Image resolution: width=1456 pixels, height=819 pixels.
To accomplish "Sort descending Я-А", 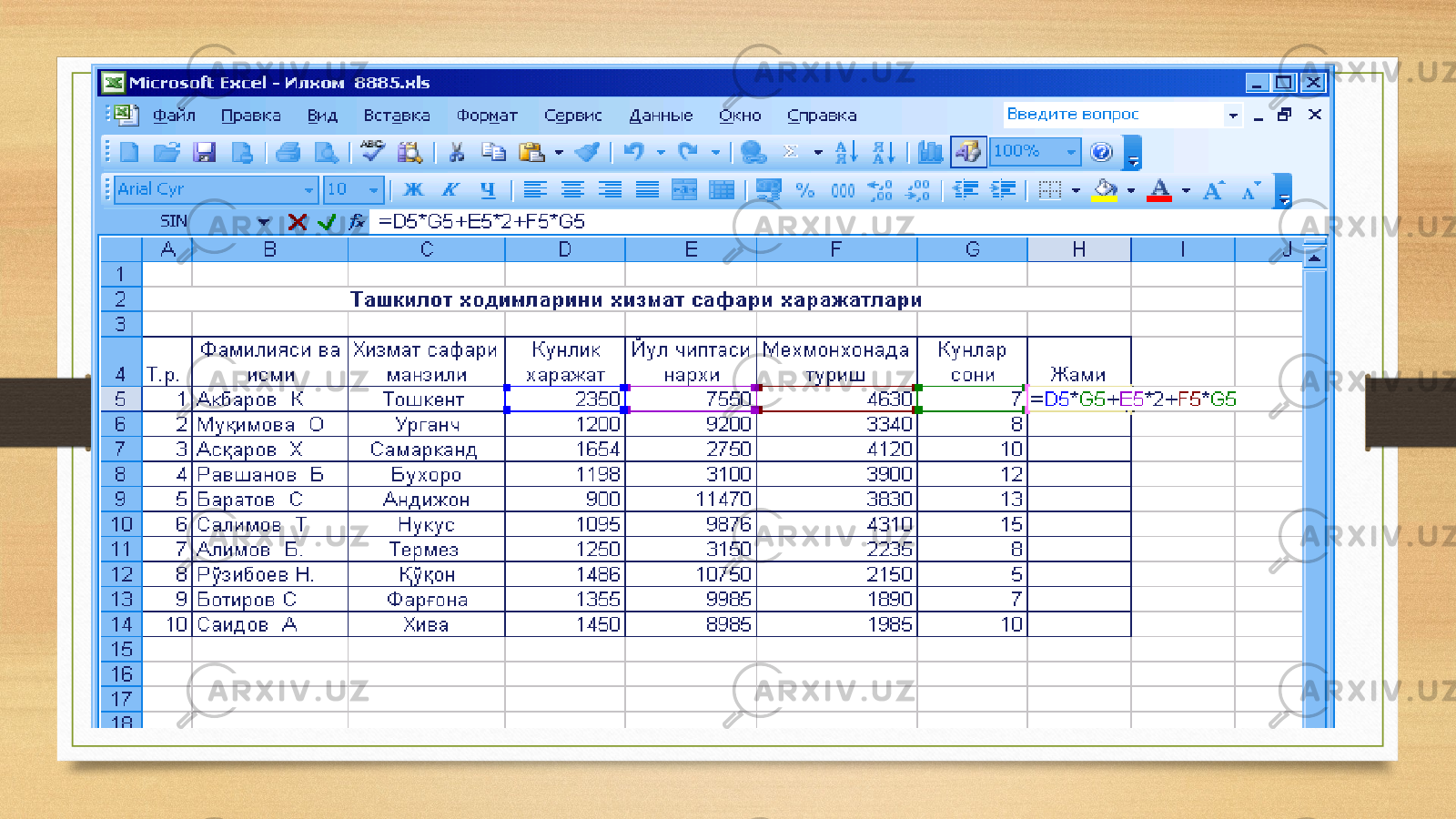I will click(x=883, y=152).
